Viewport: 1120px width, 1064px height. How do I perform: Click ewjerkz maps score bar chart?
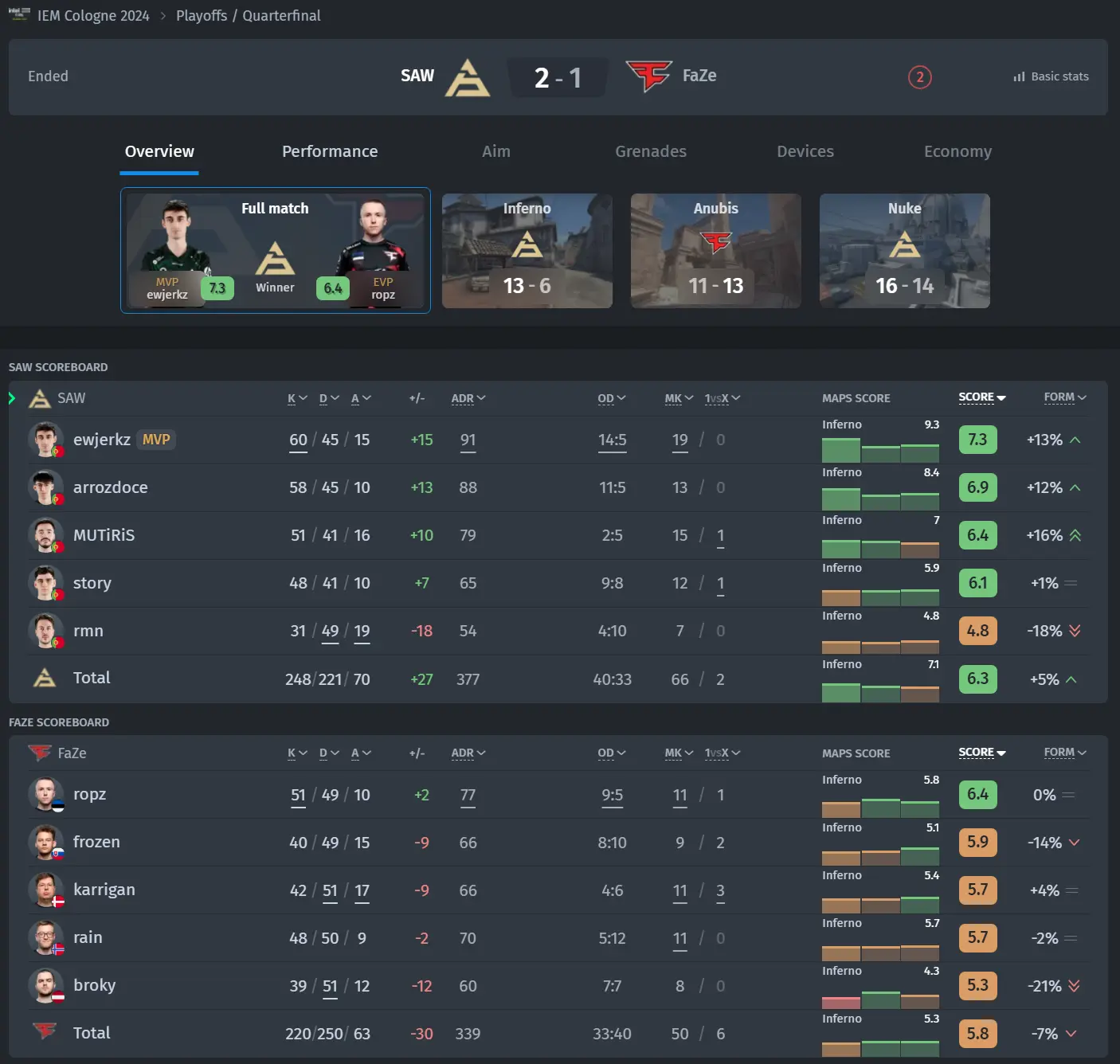coord(880,451)
